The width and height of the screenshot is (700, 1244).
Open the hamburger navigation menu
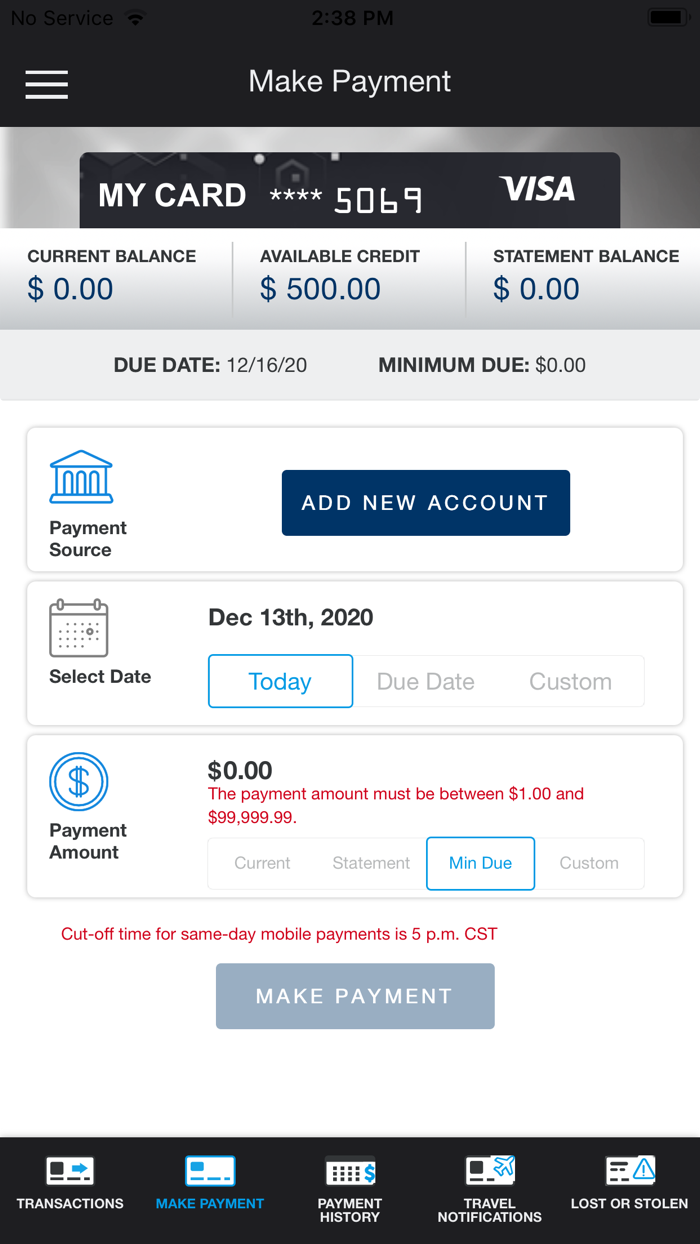point(46,85)
